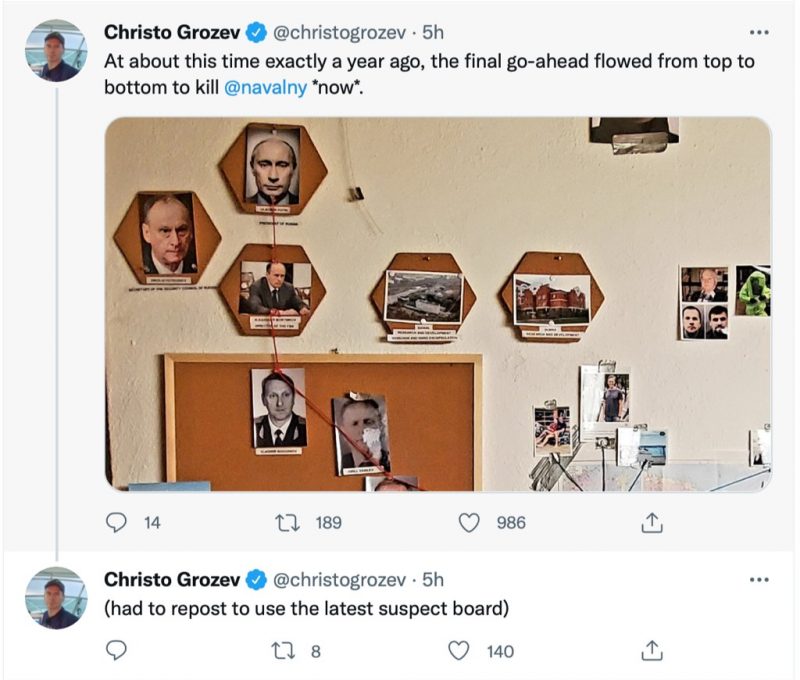Click the first tweet's profile avatar
The image size is (800, 680).
click(56, 50)
